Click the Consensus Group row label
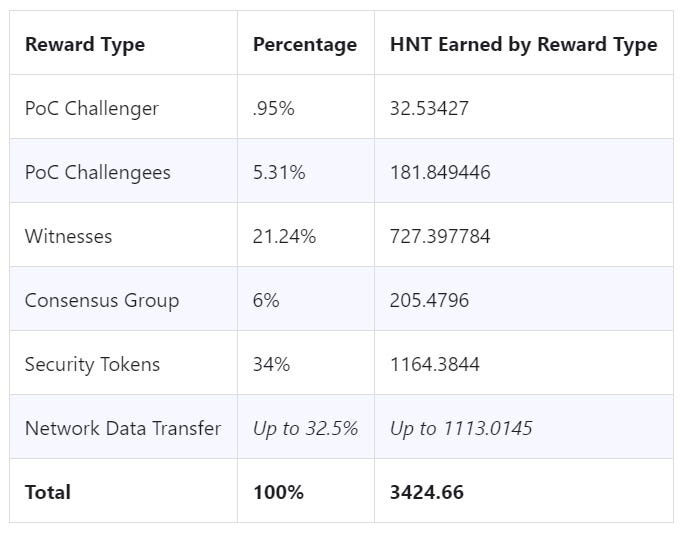This screenshot has height=533, width=684. (102, 301)
